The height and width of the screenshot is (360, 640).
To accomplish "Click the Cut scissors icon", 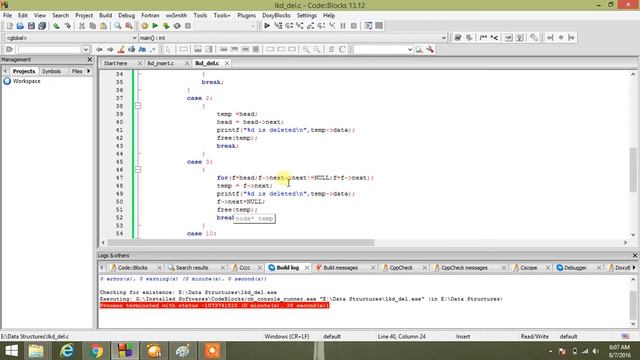I will point(82,26).
